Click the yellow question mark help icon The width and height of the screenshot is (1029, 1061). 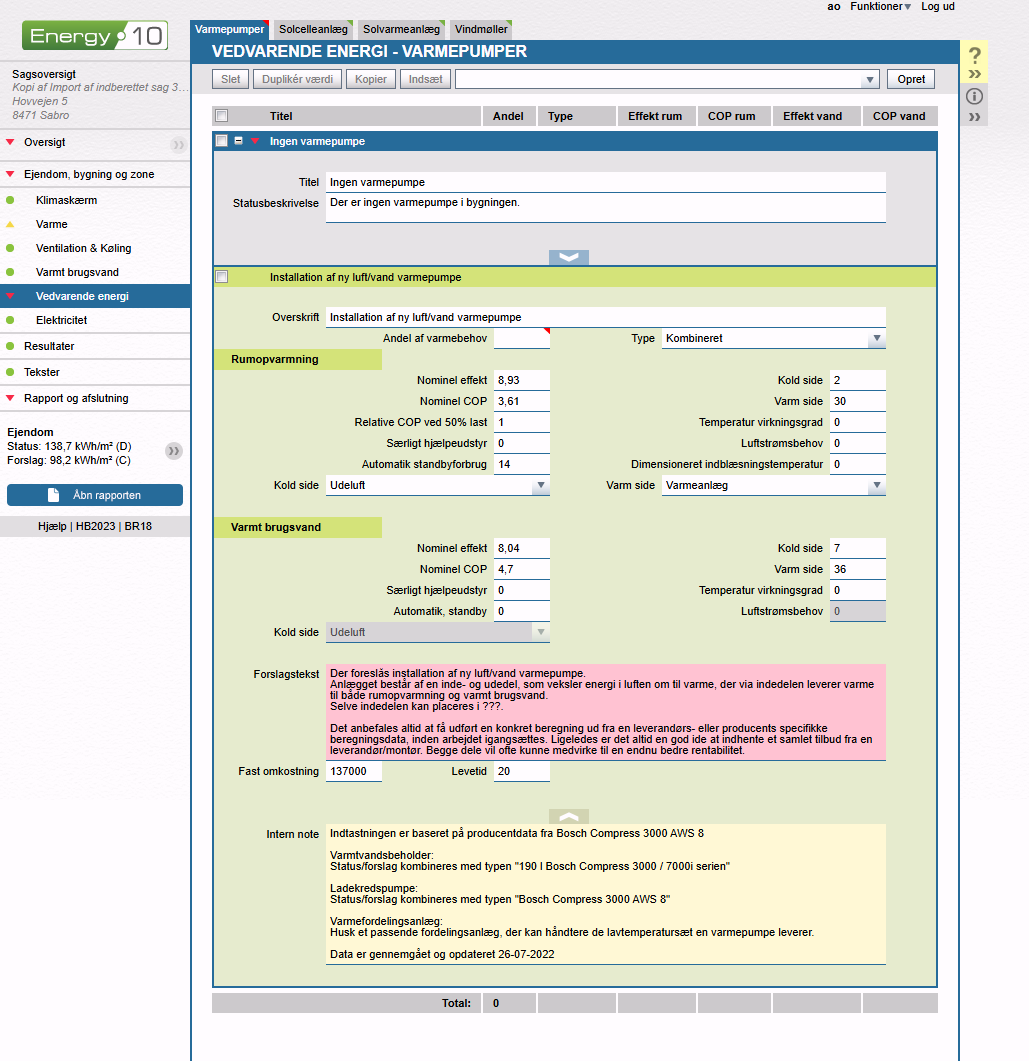[975, 56]
